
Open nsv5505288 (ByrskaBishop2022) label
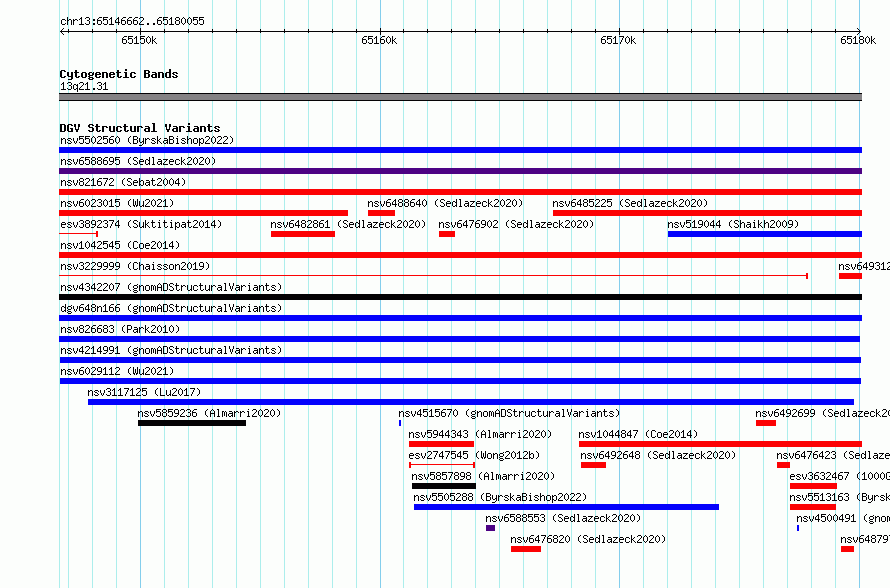pos(500,497)
